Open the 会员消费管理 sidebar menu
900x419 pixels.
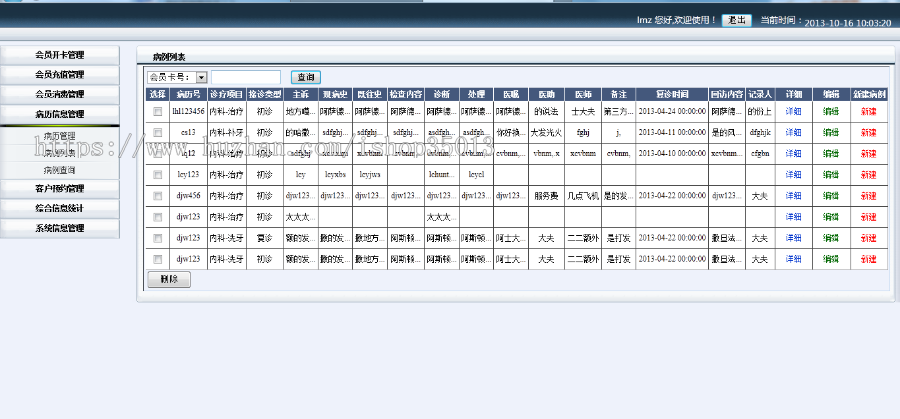(x=60, y=94)
